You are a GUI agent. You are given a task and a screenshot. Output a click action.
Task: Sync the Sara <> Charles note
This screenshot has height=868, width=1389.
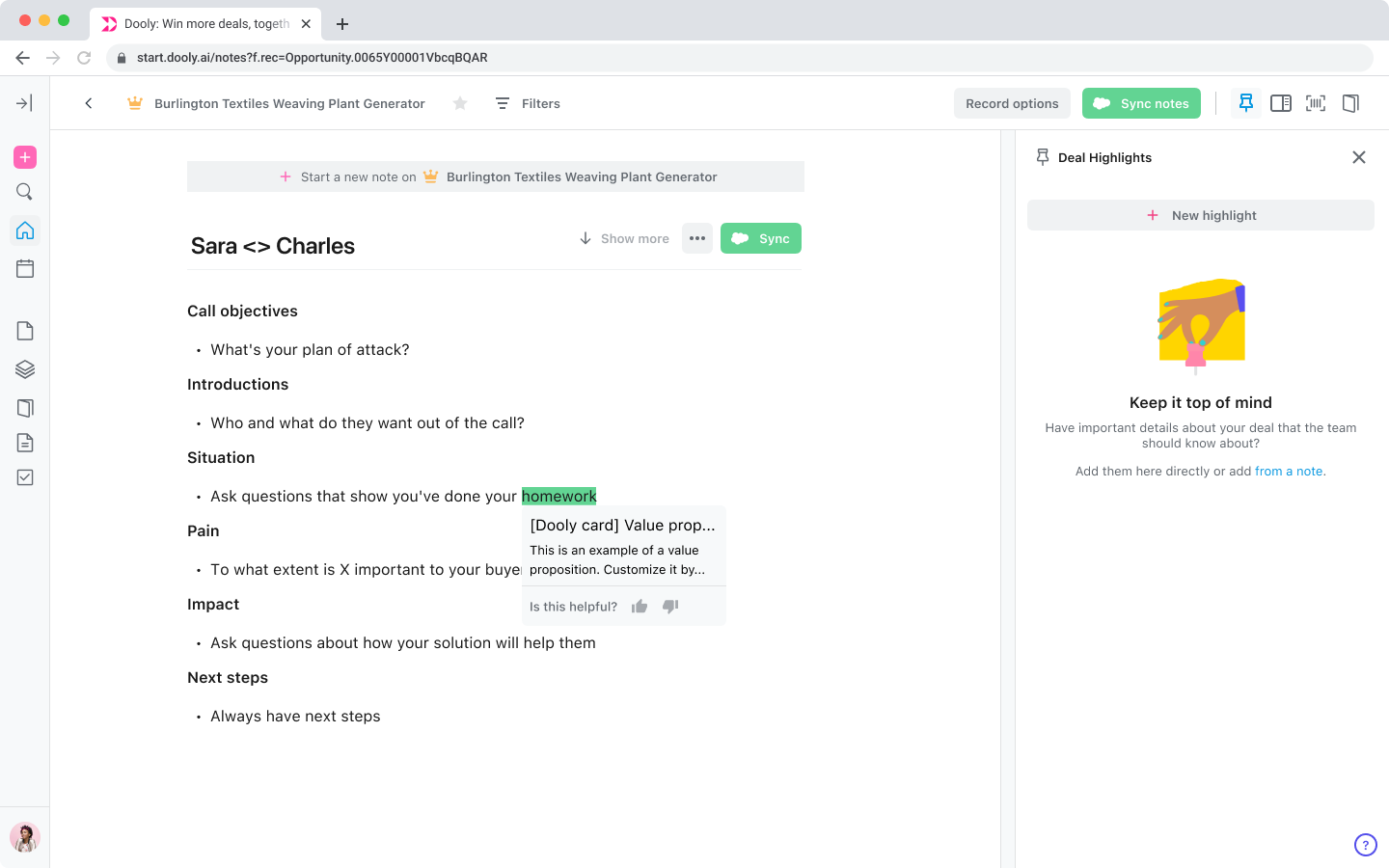[x=761, y=238]
